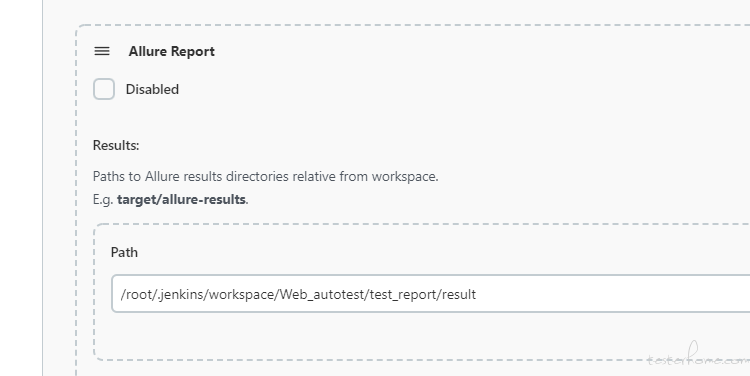The width and height of the screenshot is (750, 376).
Task: Select the Allure Report heading text
Action: tap(171, 51)
